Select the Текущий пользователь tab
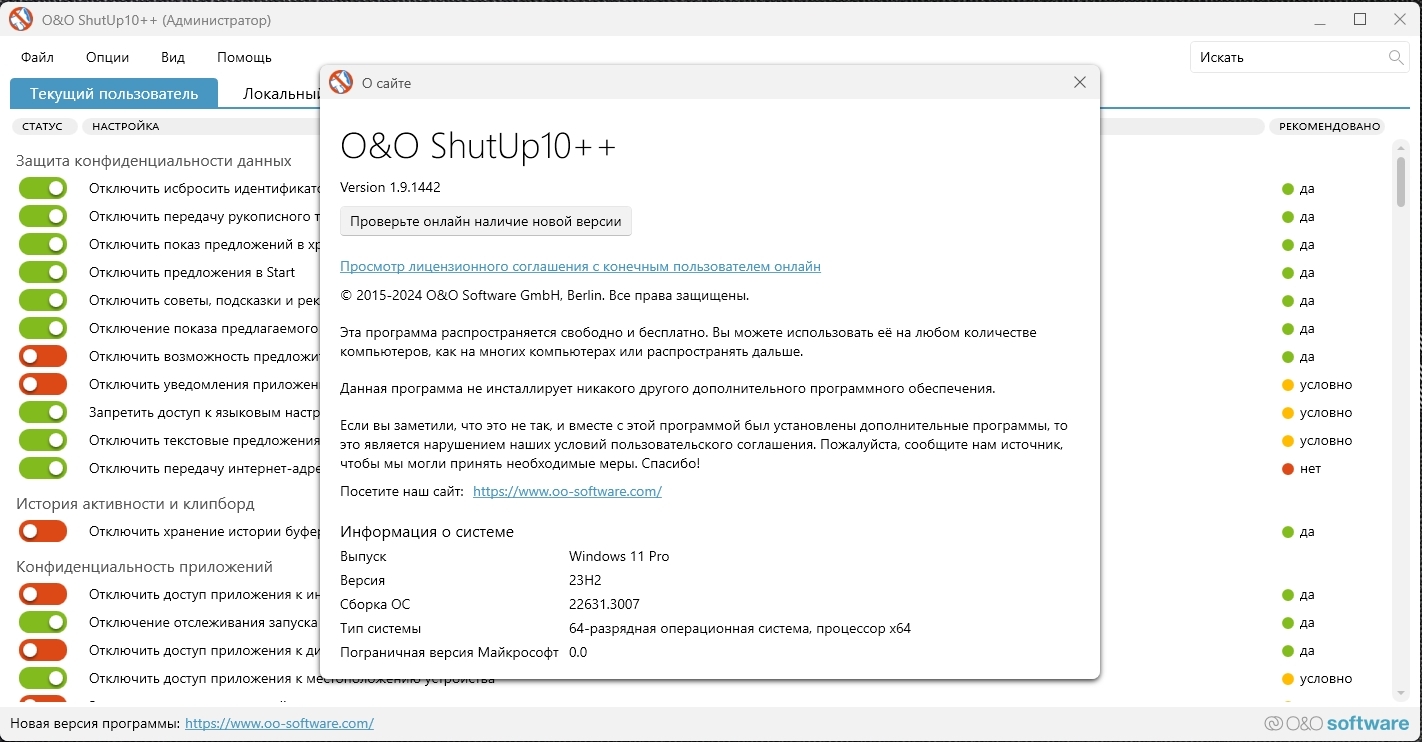 coord(114,94)
